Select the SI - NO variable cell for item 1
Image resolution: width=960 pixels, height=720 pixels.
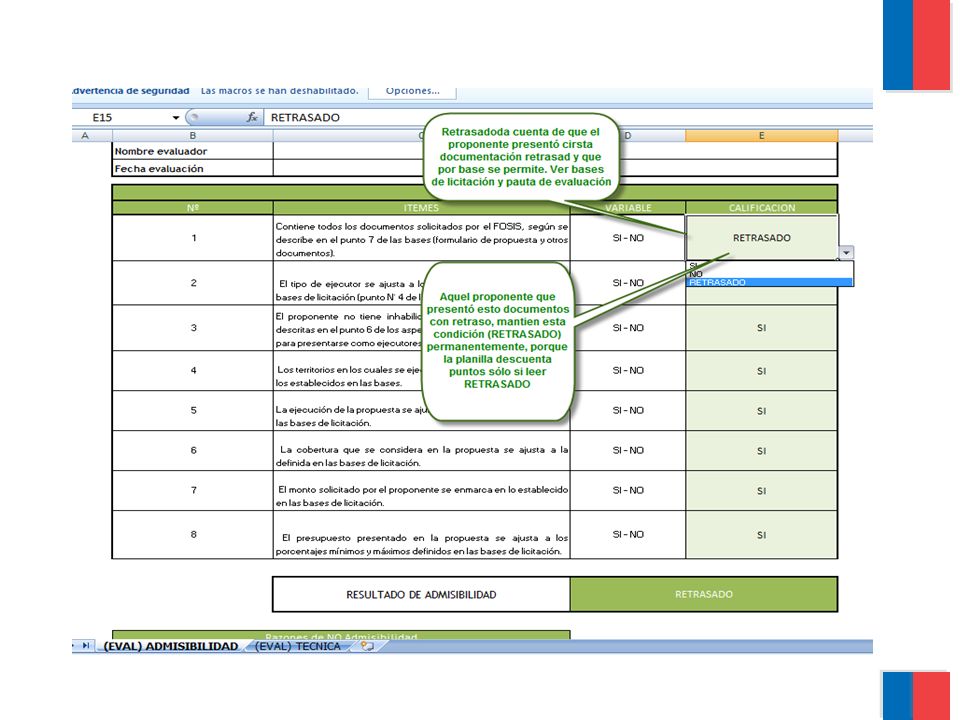pyautogui.click(x=628, y=238)
